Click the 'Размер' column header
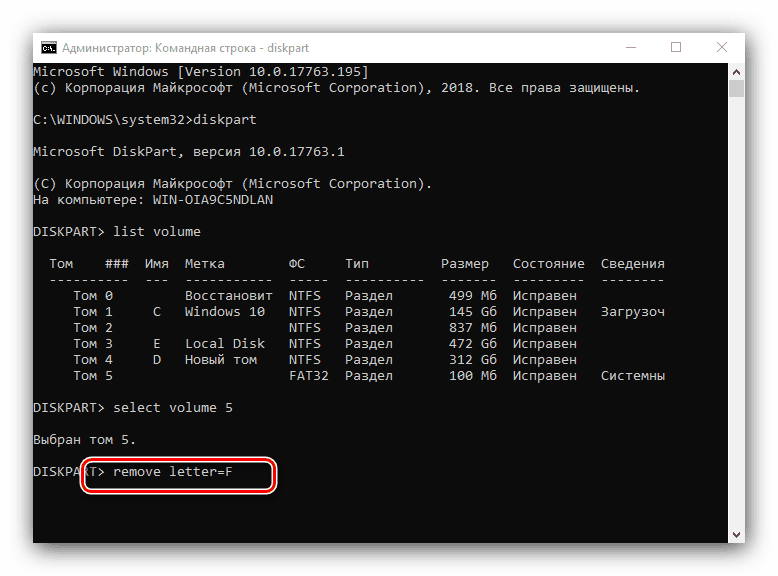Viewport: 778px width, 576px height. (465, 264)
